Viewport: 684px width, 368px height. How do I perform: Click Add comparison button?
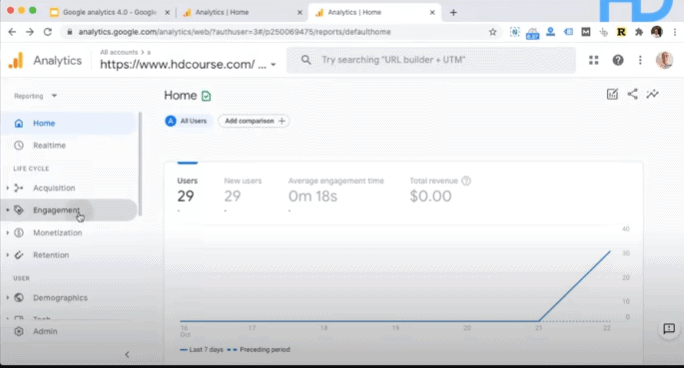click(x=254, y=121)
